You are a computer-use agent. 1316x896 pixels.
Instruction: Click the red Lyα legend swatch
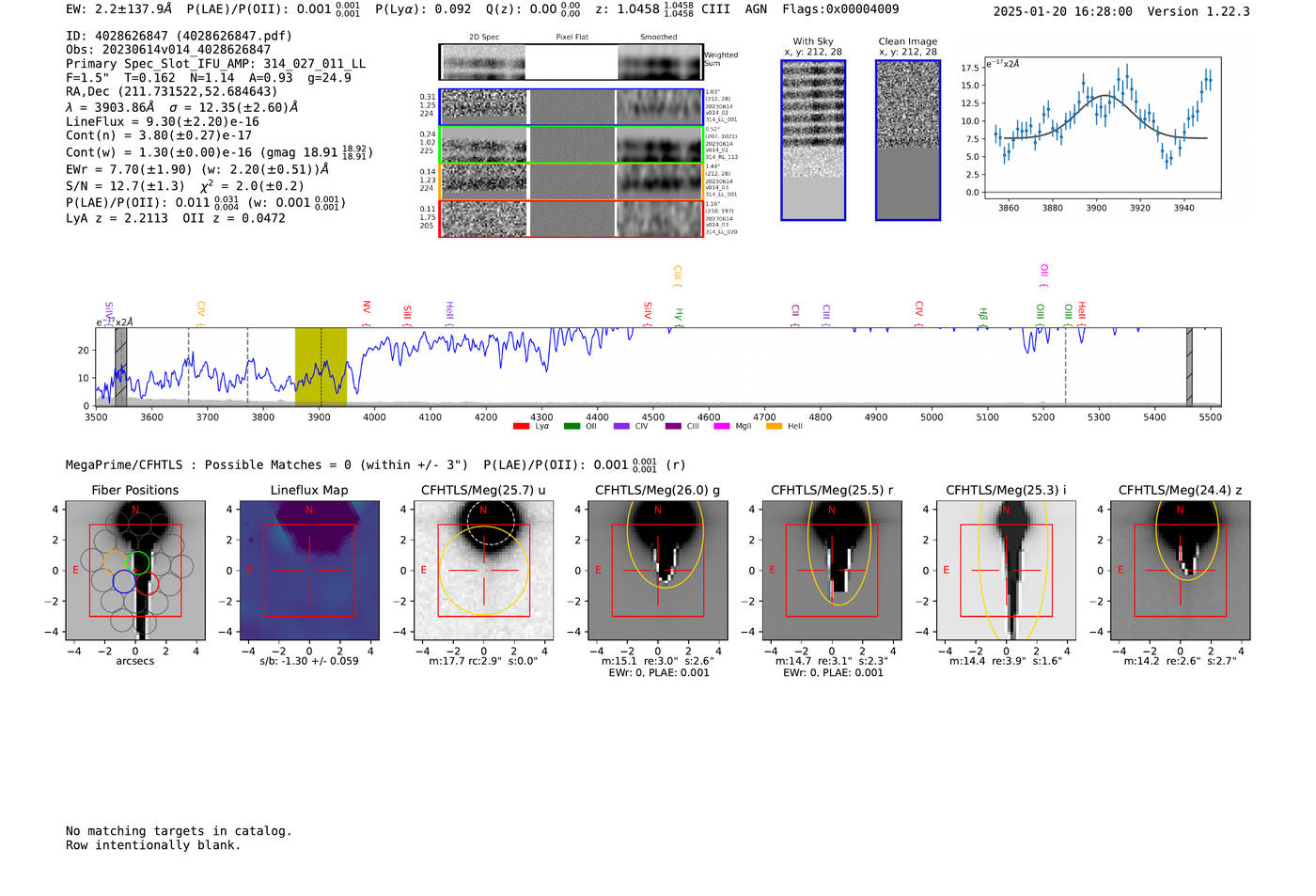pos(521,427)
